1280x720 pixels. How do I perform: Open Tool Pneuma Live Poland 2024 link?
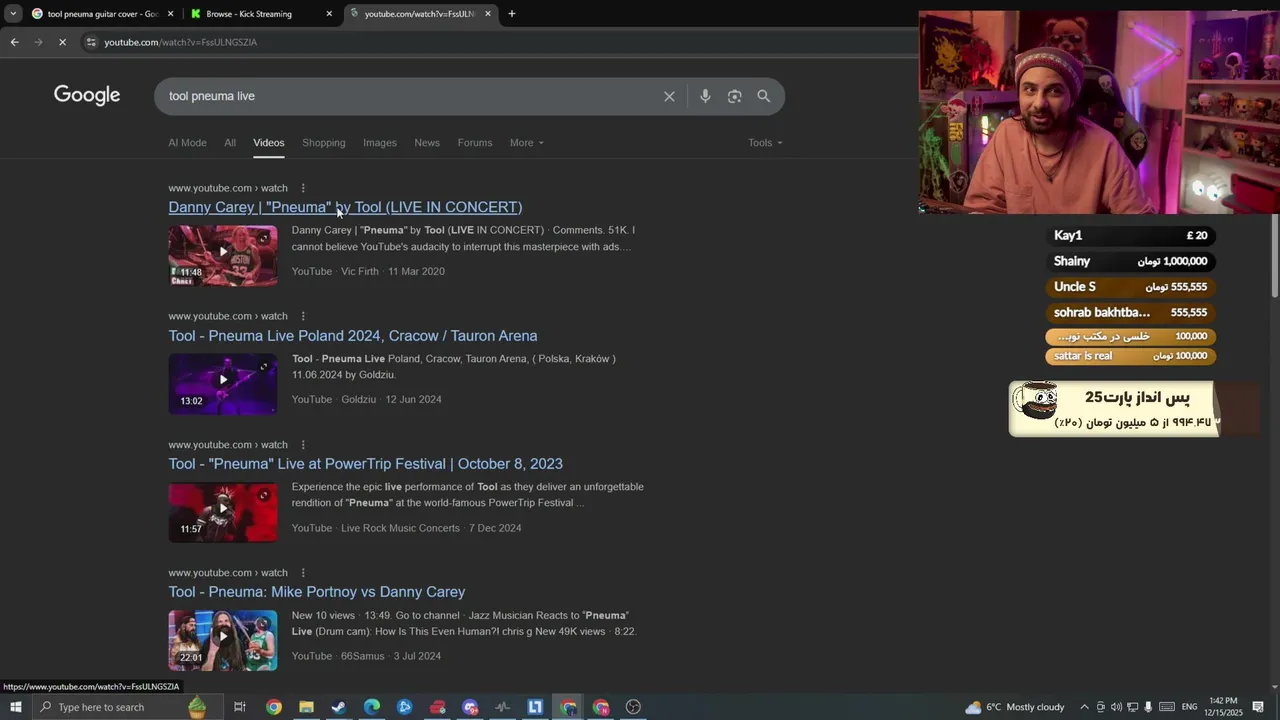tap(353, 336)
